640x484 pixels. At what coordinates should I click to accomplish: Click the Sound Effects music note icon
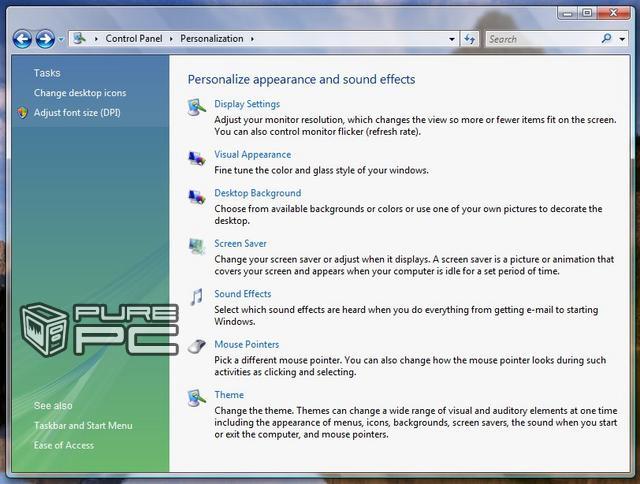197,296
